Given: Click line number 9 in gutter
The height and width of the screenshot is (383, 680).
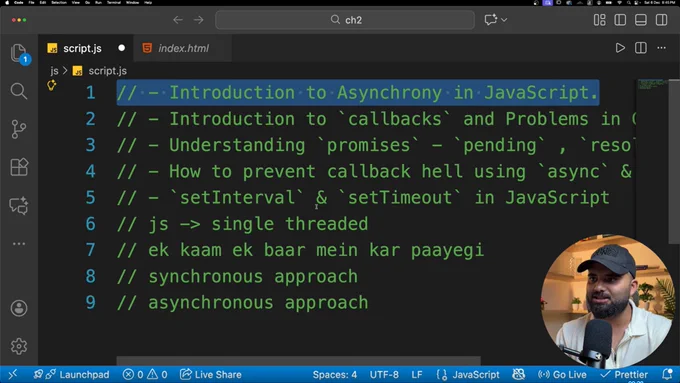Looking at the screenshot, I should [90, 303].
